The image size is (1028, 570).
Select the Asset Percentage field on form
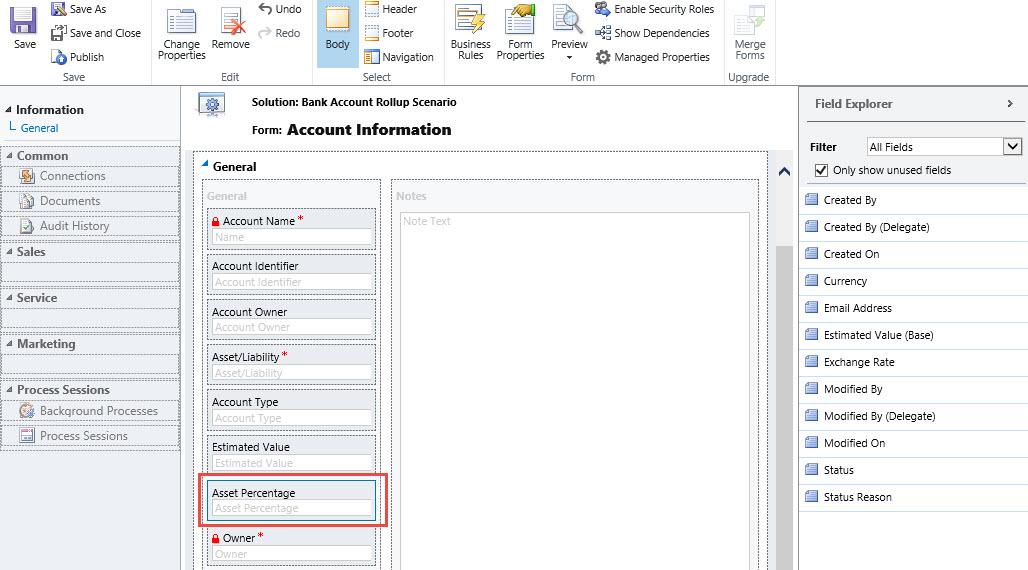290,500
